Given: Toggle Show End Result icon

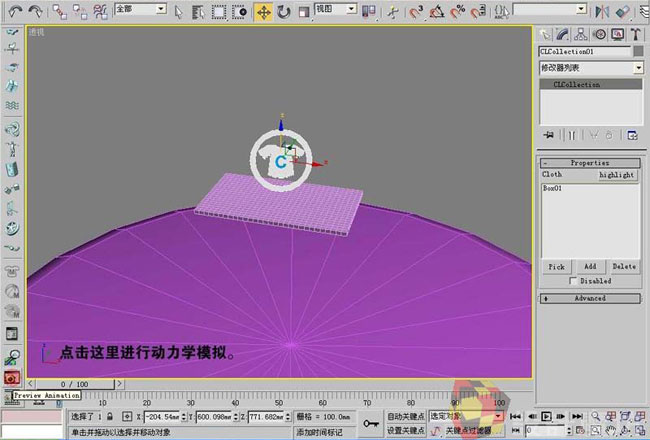Looking at the screenshot, I should [572, 135].
